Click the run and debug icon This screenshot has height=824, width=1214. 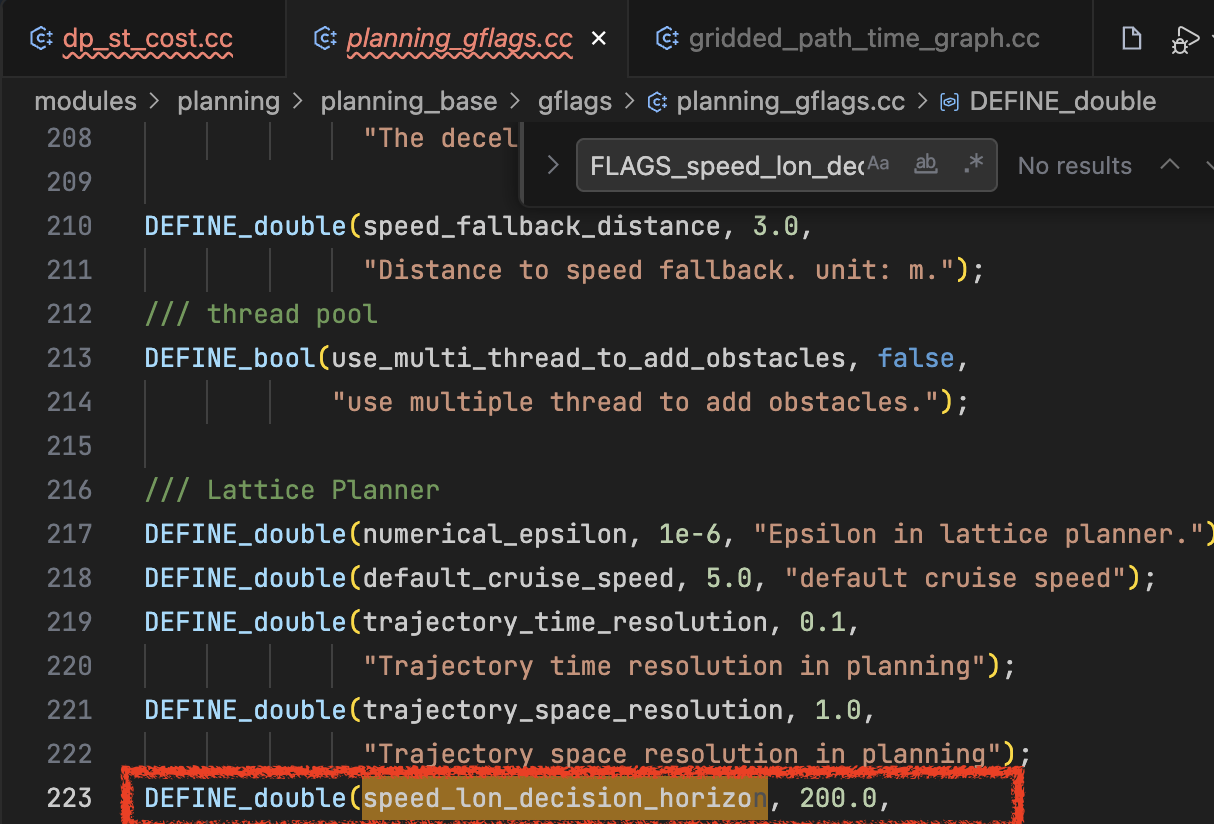1184,39
